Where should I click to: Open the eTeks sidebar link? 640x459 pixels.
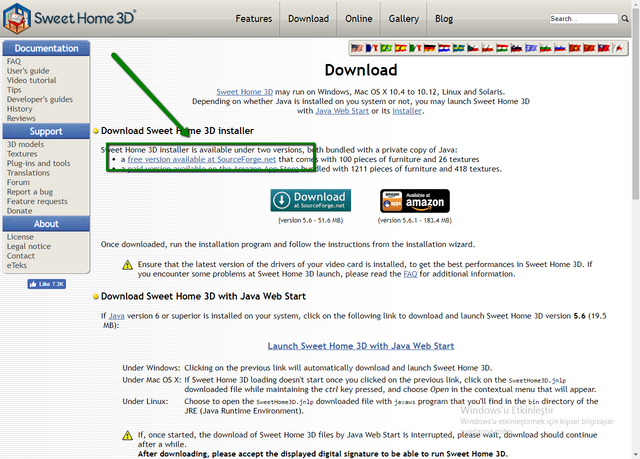click(16, 265)
